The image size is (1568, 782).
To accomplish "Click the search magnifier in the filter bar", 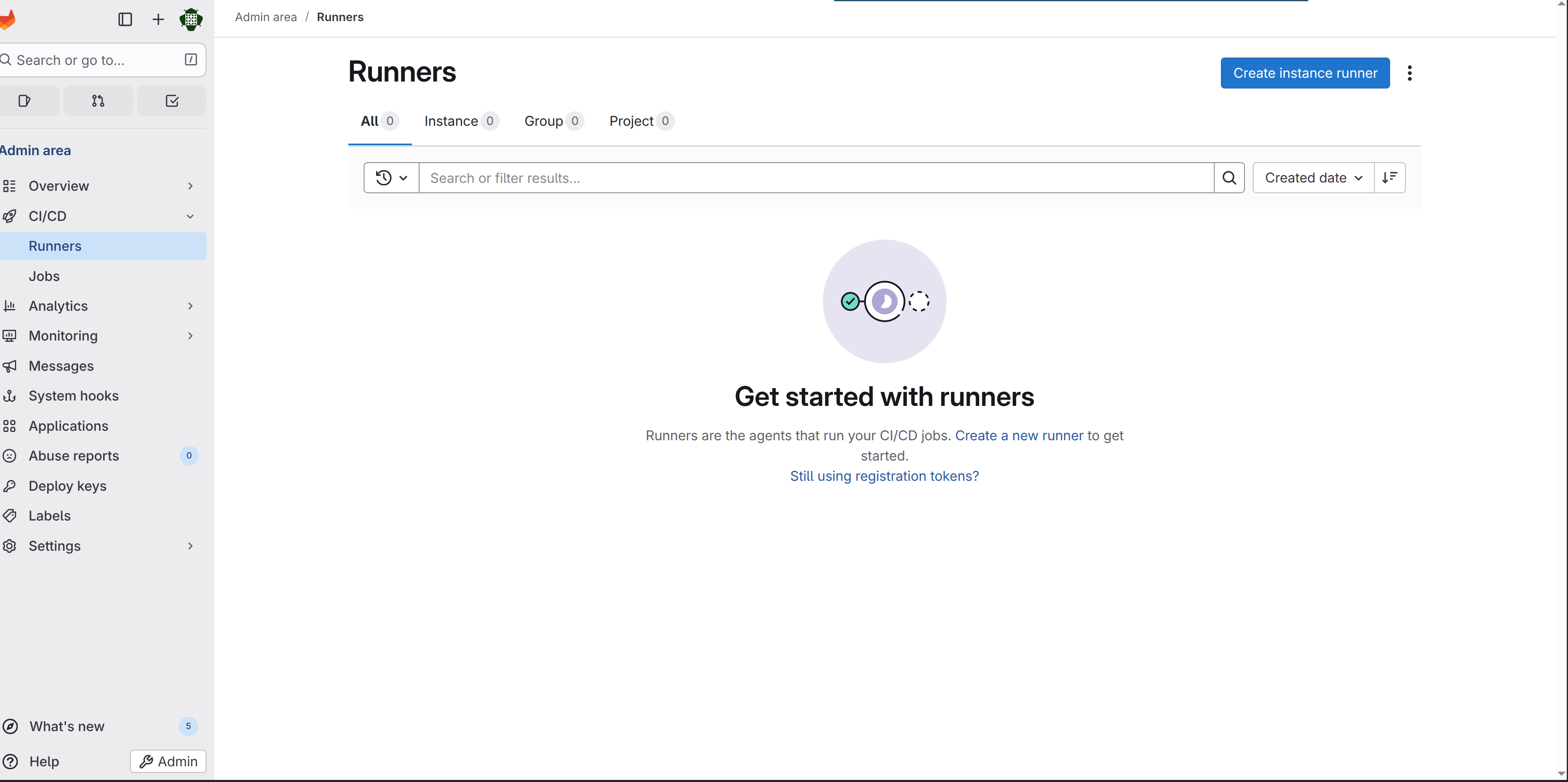I will pyautogui.click(x=1230, y=178).
